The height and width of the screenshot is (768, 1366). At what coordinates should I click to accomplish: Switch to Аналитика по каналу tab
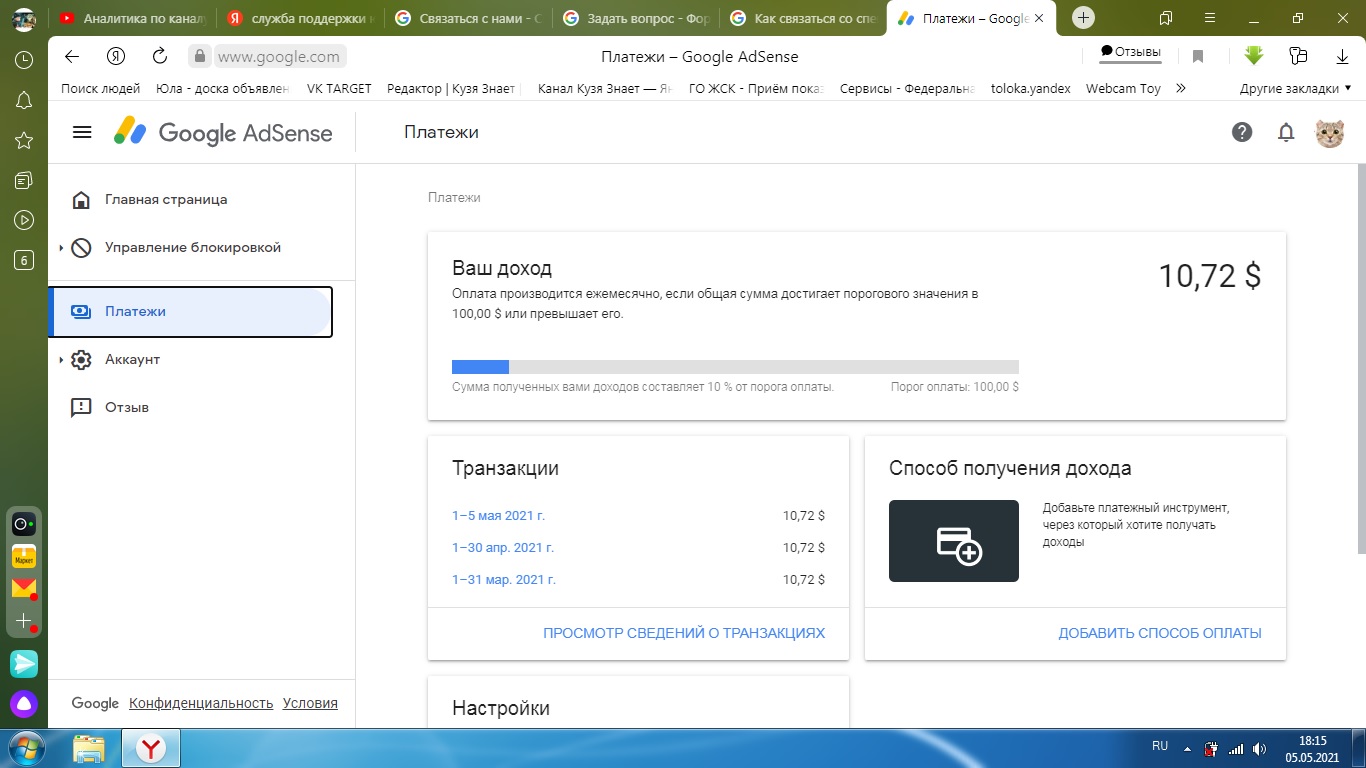[x=132, y=18]
